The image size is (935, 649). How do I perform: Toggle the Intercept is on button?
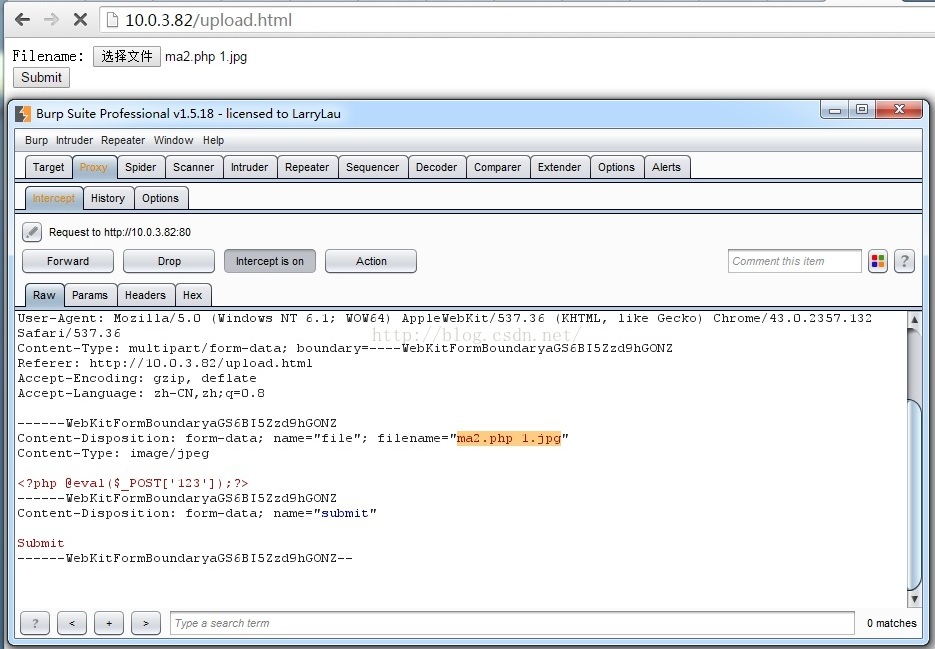[270, 261]
